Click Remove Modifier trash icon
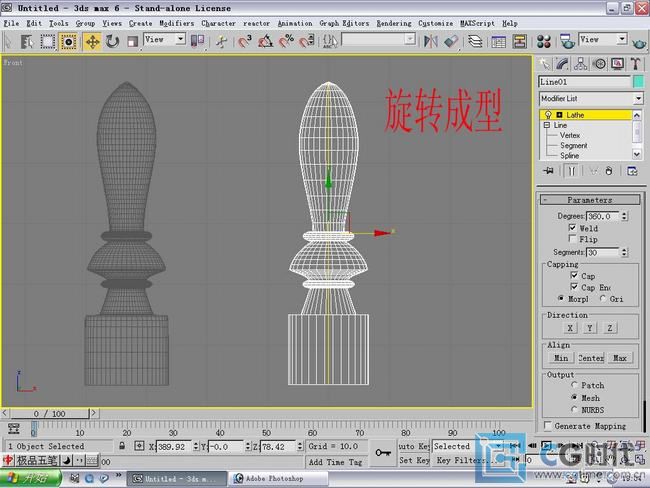Viewport: 650px width, 488px height. coord(609,171)
